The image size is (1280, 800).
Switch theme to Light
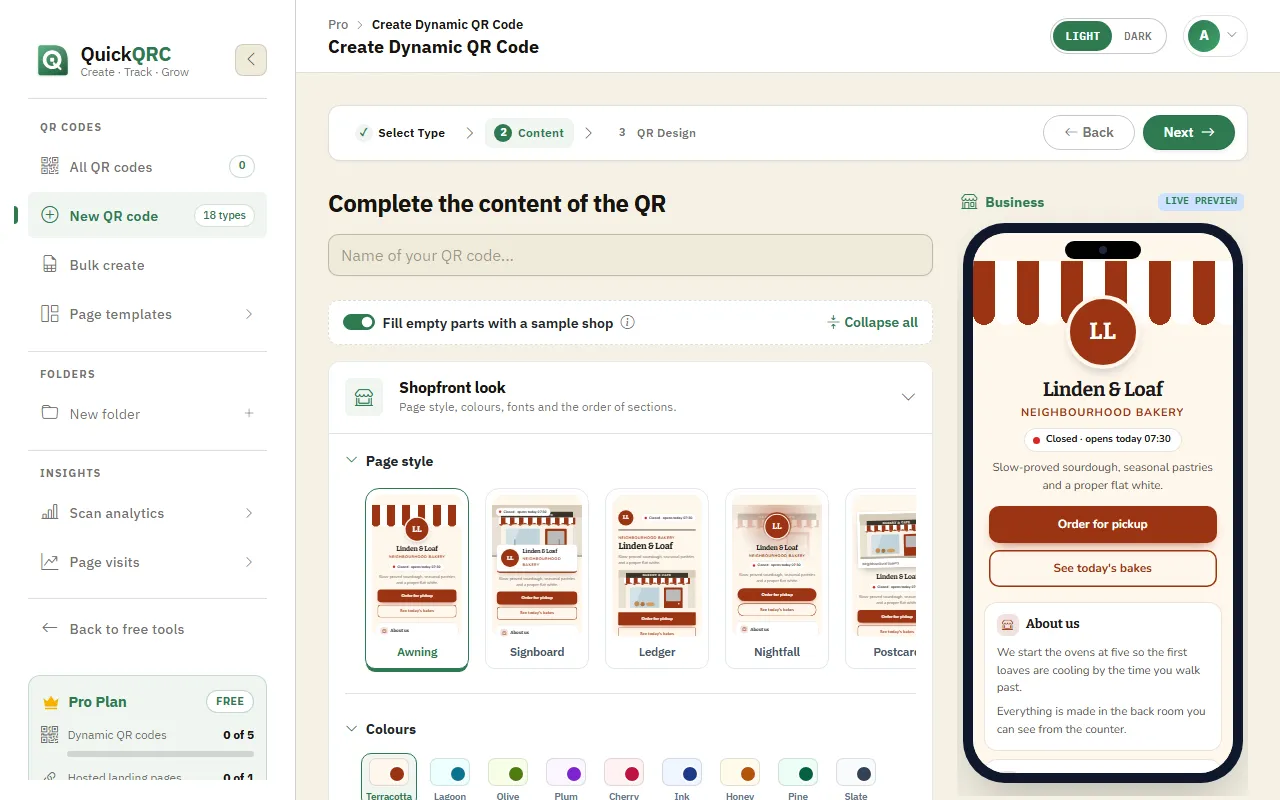(1083, 36)
